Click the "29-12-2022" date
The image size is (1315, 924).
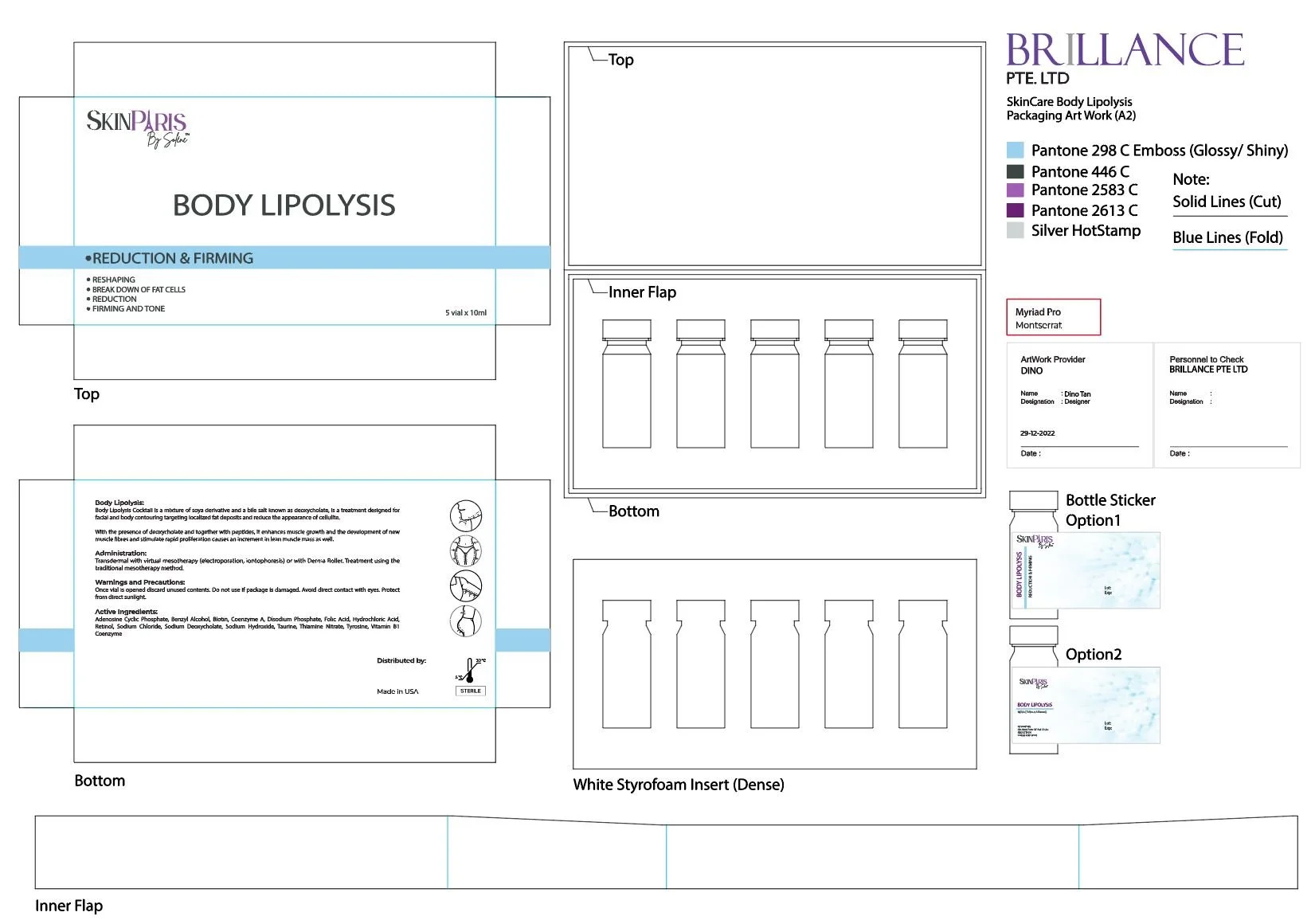1037,433
